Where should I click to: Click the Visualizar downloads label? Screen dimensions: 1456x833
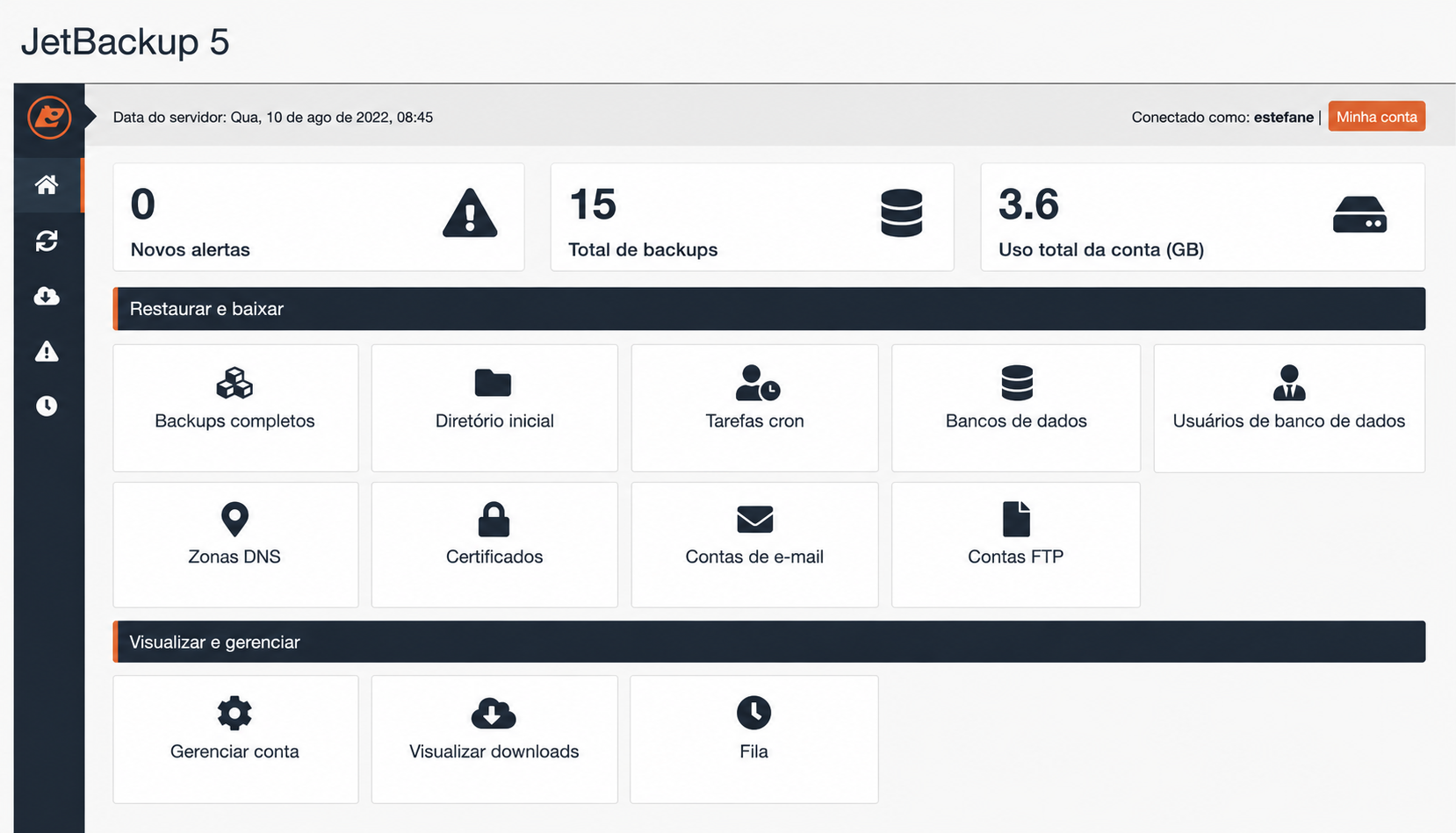[x=494, y=751]
